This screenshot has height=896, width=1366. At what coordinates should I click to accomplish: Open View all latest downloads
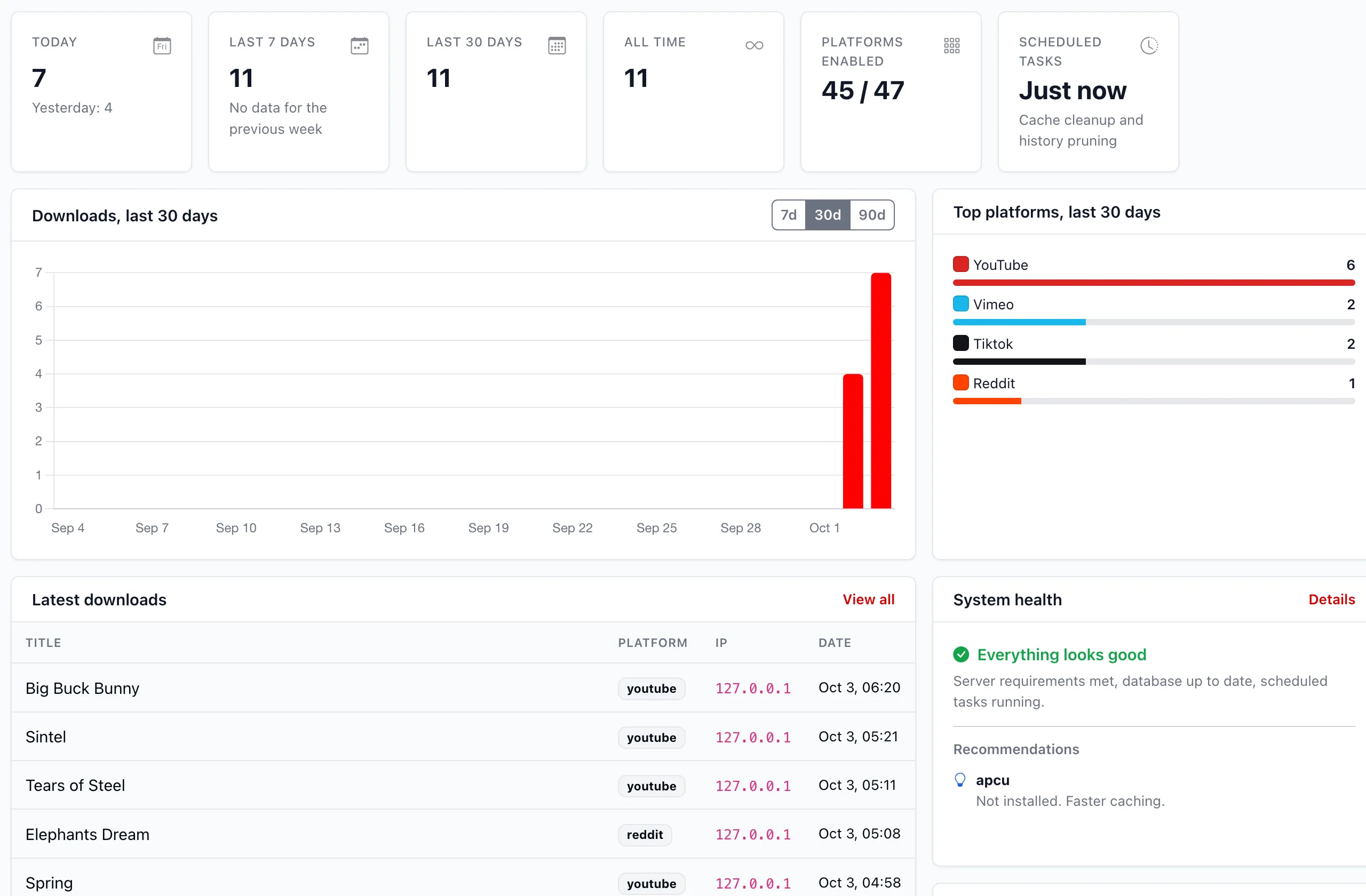(868, 599)
